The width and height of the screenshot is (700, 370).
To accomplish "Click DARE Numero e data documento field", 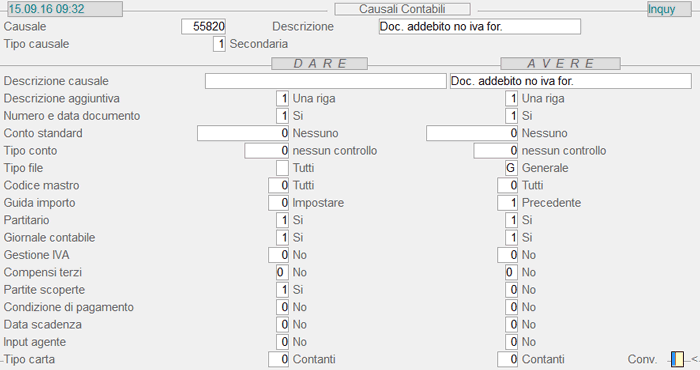I will [x=283, y=116].
